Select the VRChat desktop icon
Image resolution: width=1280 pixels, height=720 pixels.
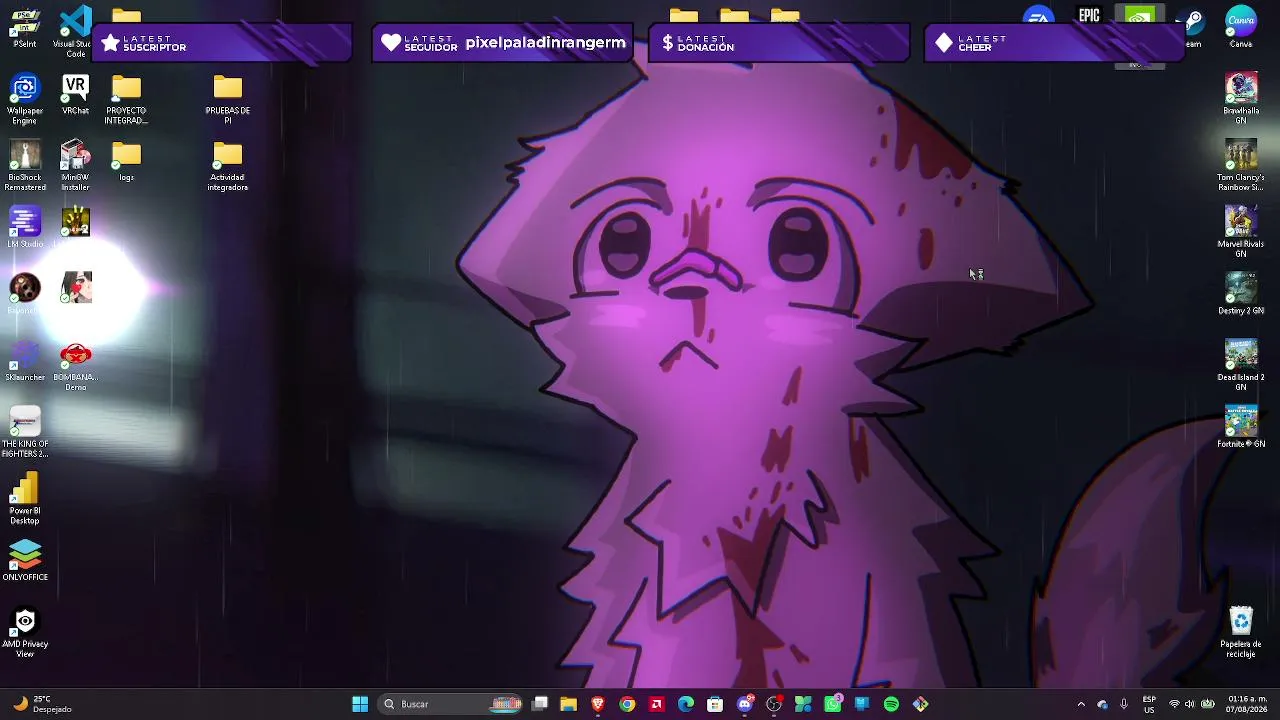pos(75,94)
